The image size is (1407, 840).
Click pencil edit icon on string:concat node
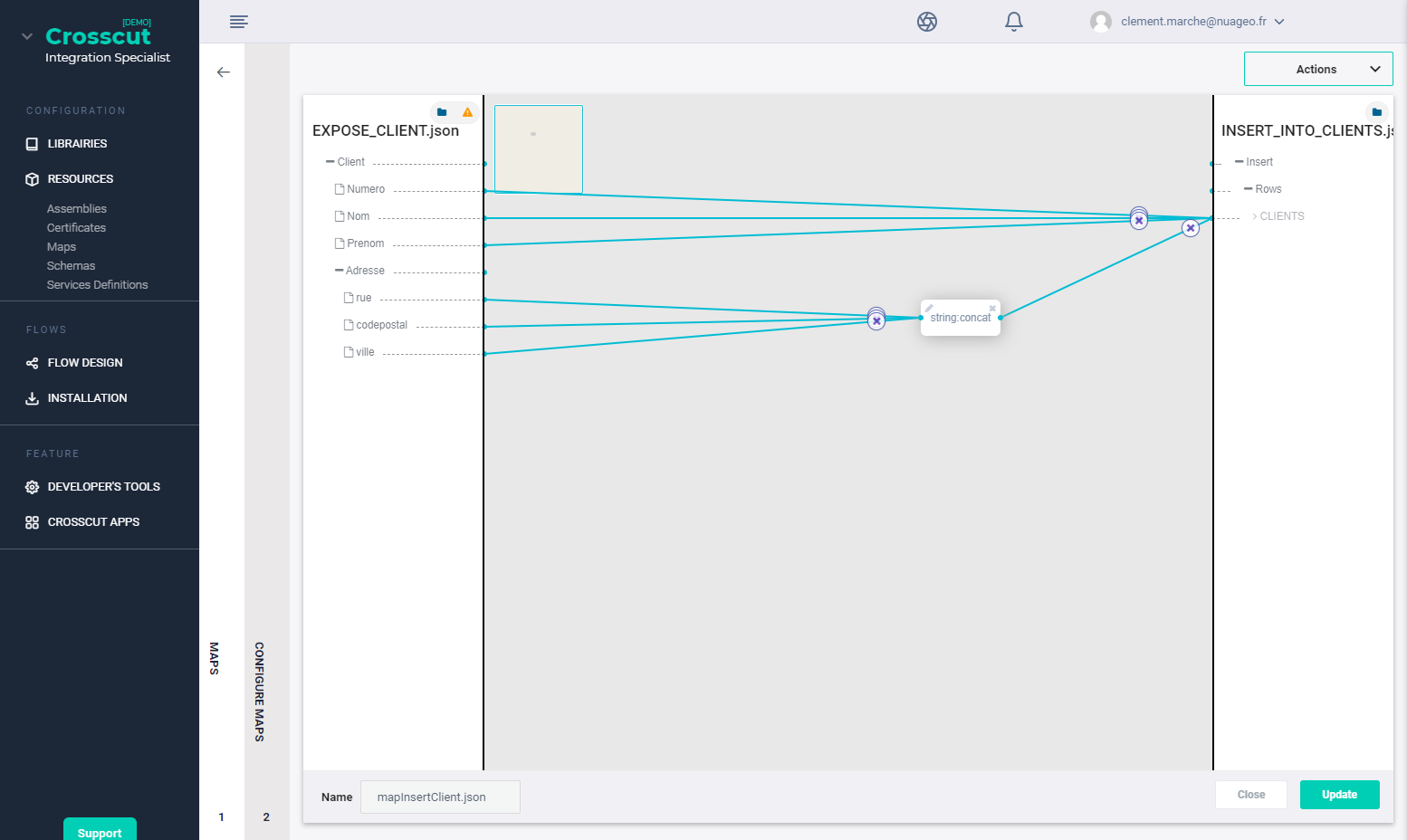tap(929, 309)
